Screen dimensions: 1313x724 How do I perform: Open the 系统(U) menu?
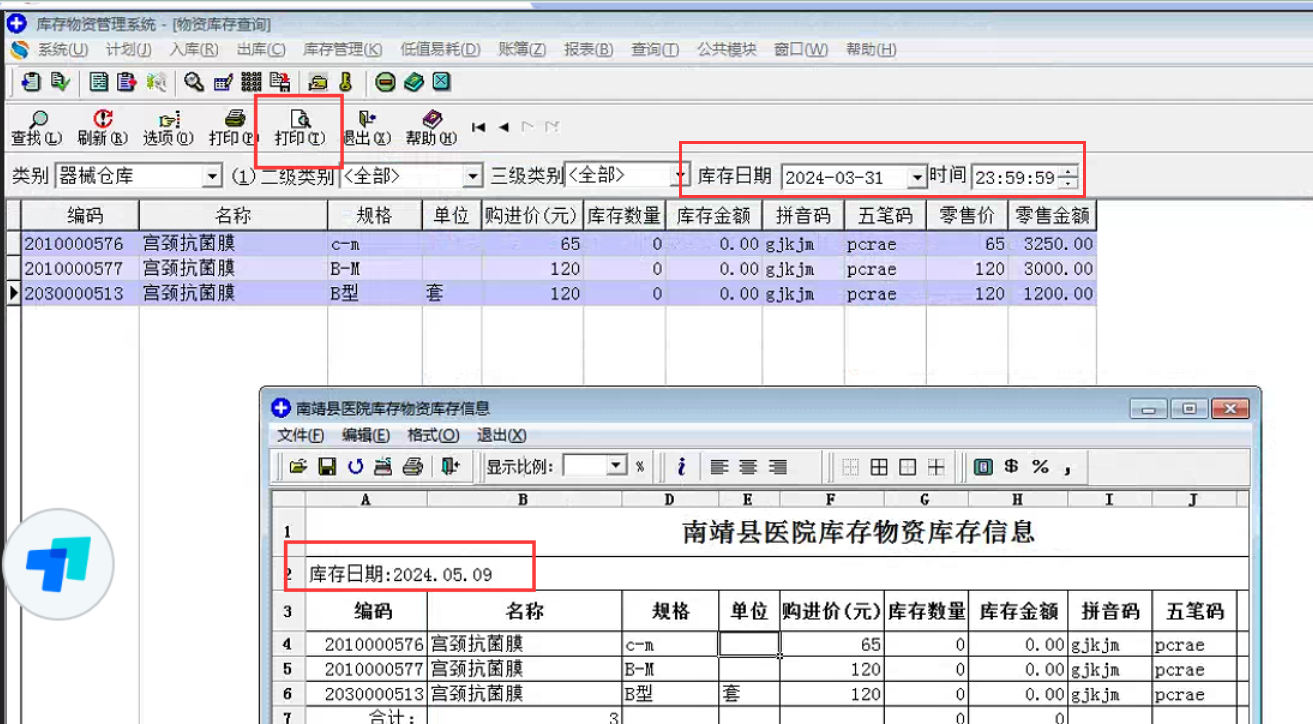[62, 49]
